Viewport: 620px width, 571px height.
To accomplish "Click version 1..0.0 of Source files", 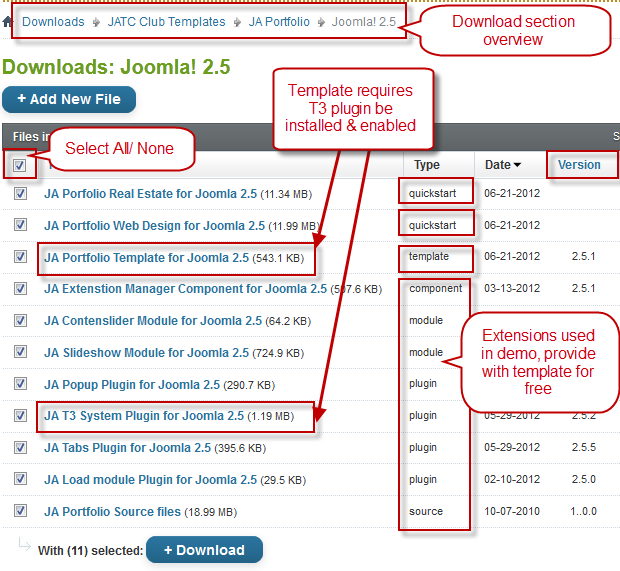I will point(584,511).
